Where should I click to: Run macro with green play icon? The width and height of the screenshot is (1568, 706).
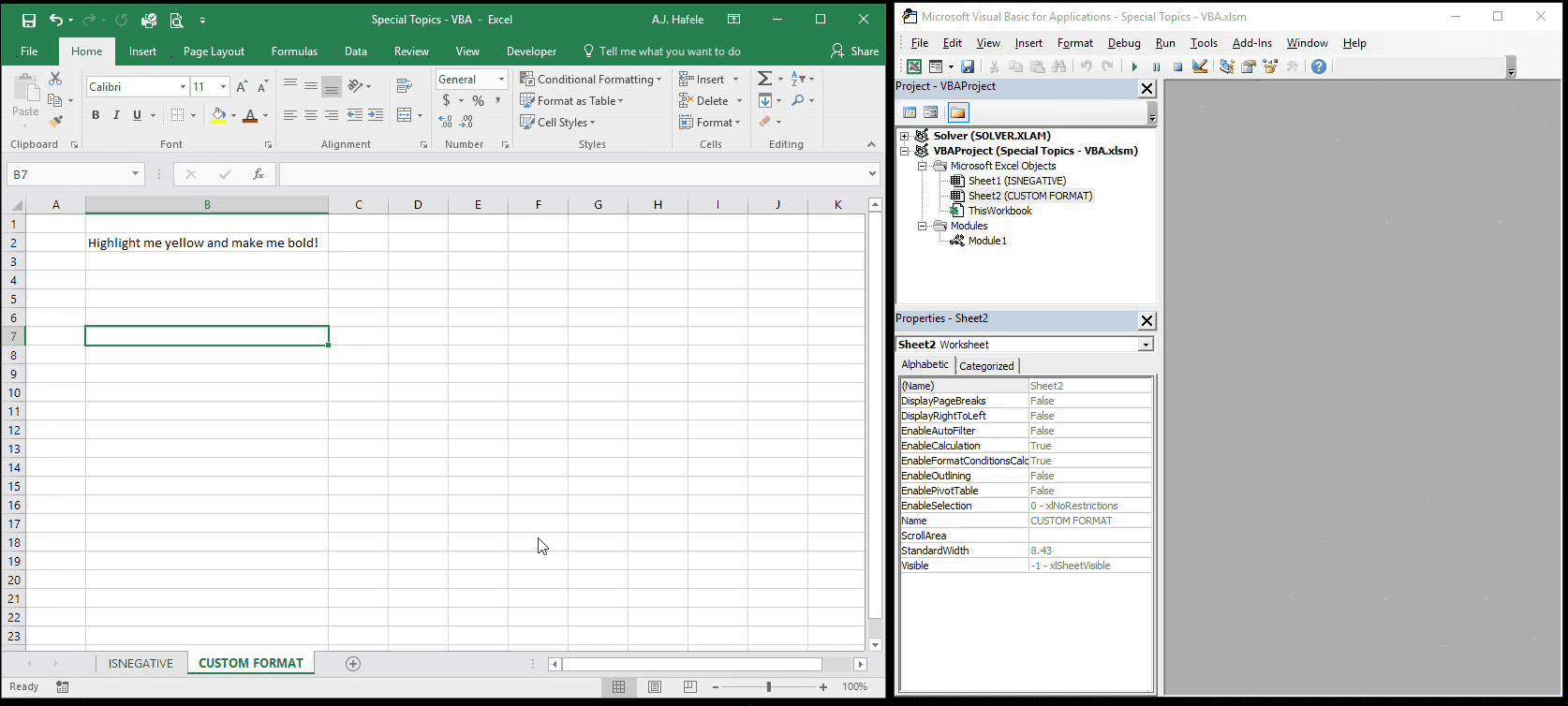point(1134,66)
